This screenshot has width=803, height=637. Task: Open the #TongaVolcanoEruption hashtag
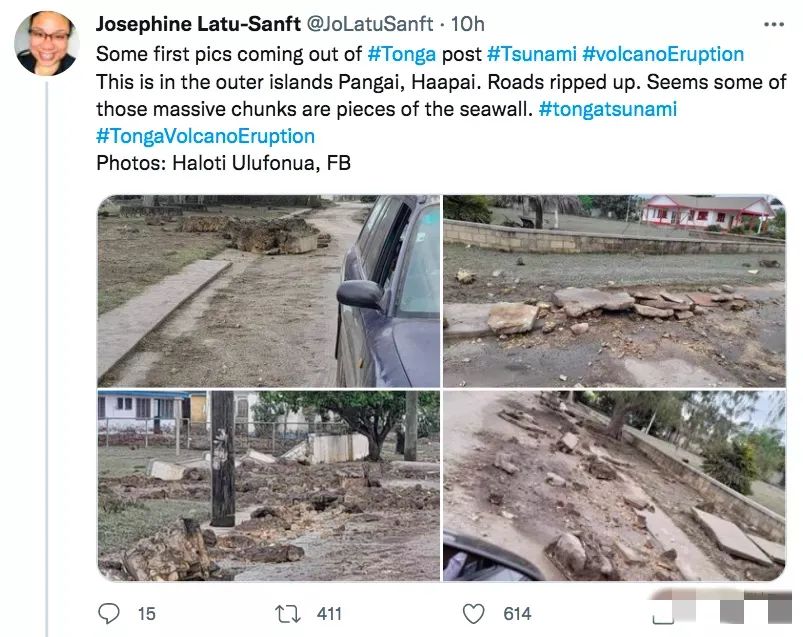205,136
